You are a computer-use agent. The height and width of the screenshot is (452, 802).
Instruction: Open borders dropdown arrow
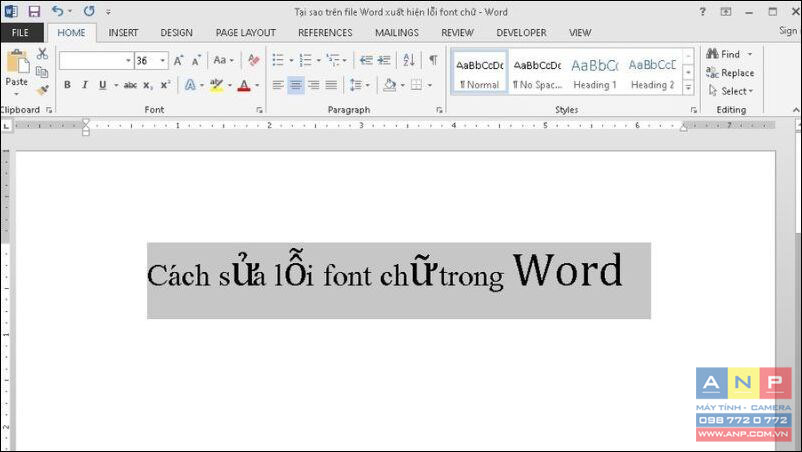(x=430, y=85)
